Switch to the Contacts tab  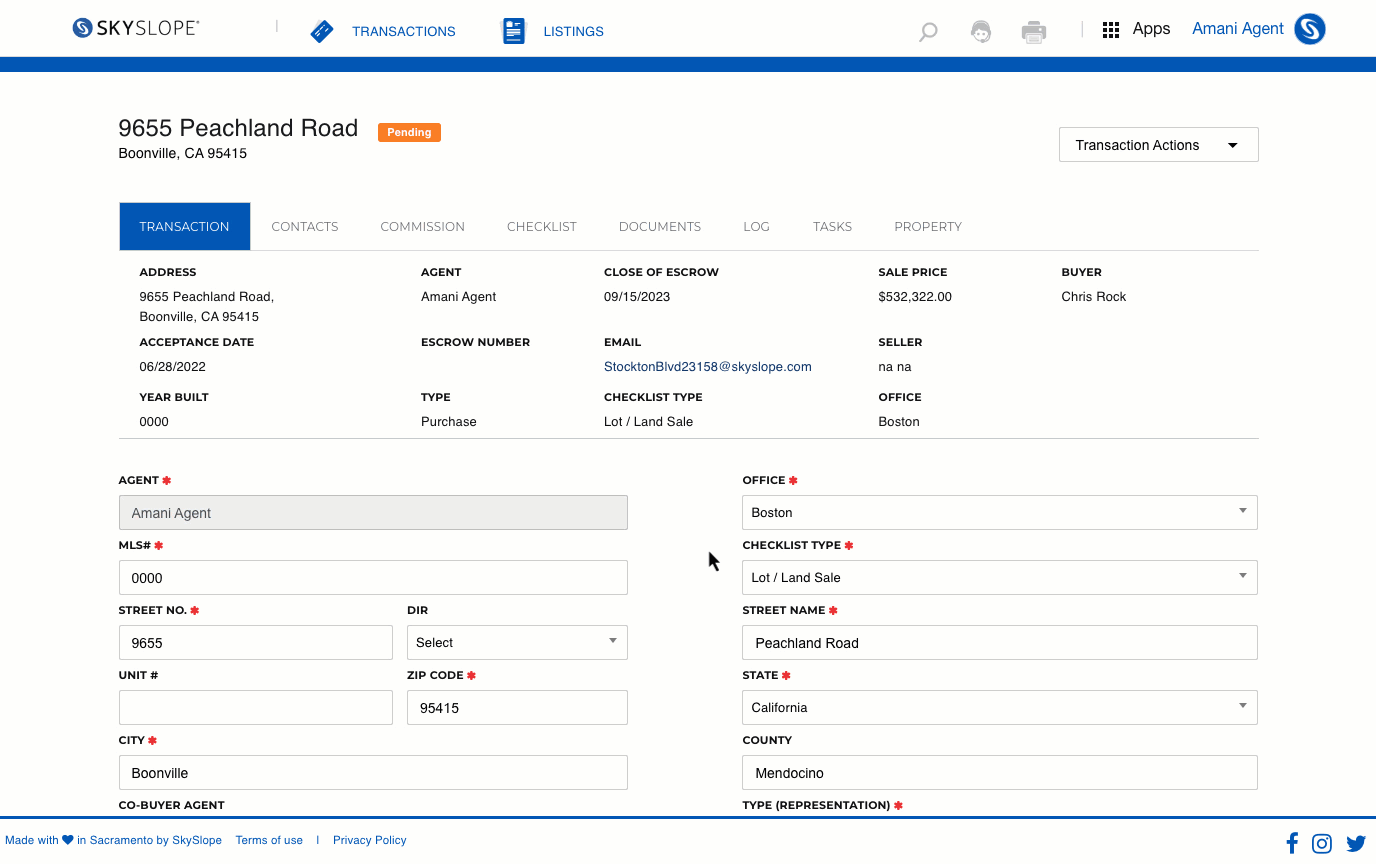point(305,226)
